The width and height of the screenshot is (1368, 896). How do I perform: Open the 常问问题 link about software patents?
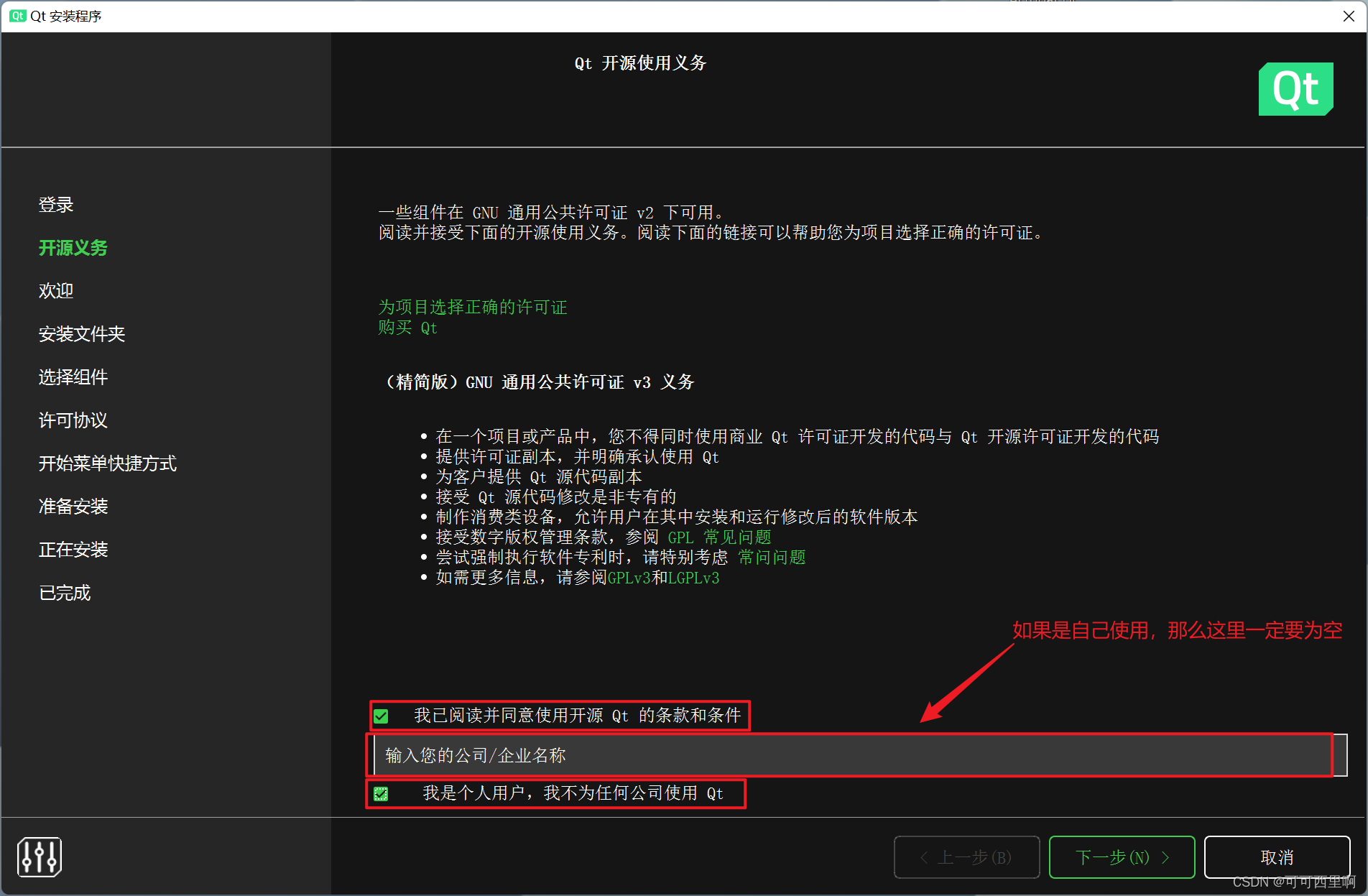[x=772, y=558]
